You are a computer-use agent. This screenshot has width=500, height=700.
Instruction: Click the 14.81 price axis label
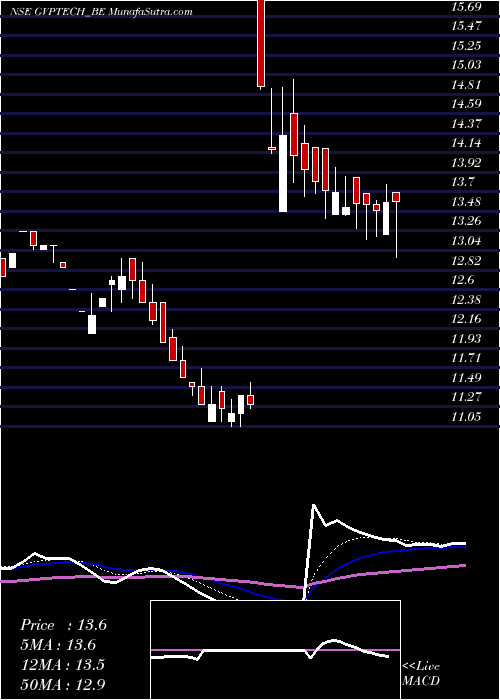(466, 85)
